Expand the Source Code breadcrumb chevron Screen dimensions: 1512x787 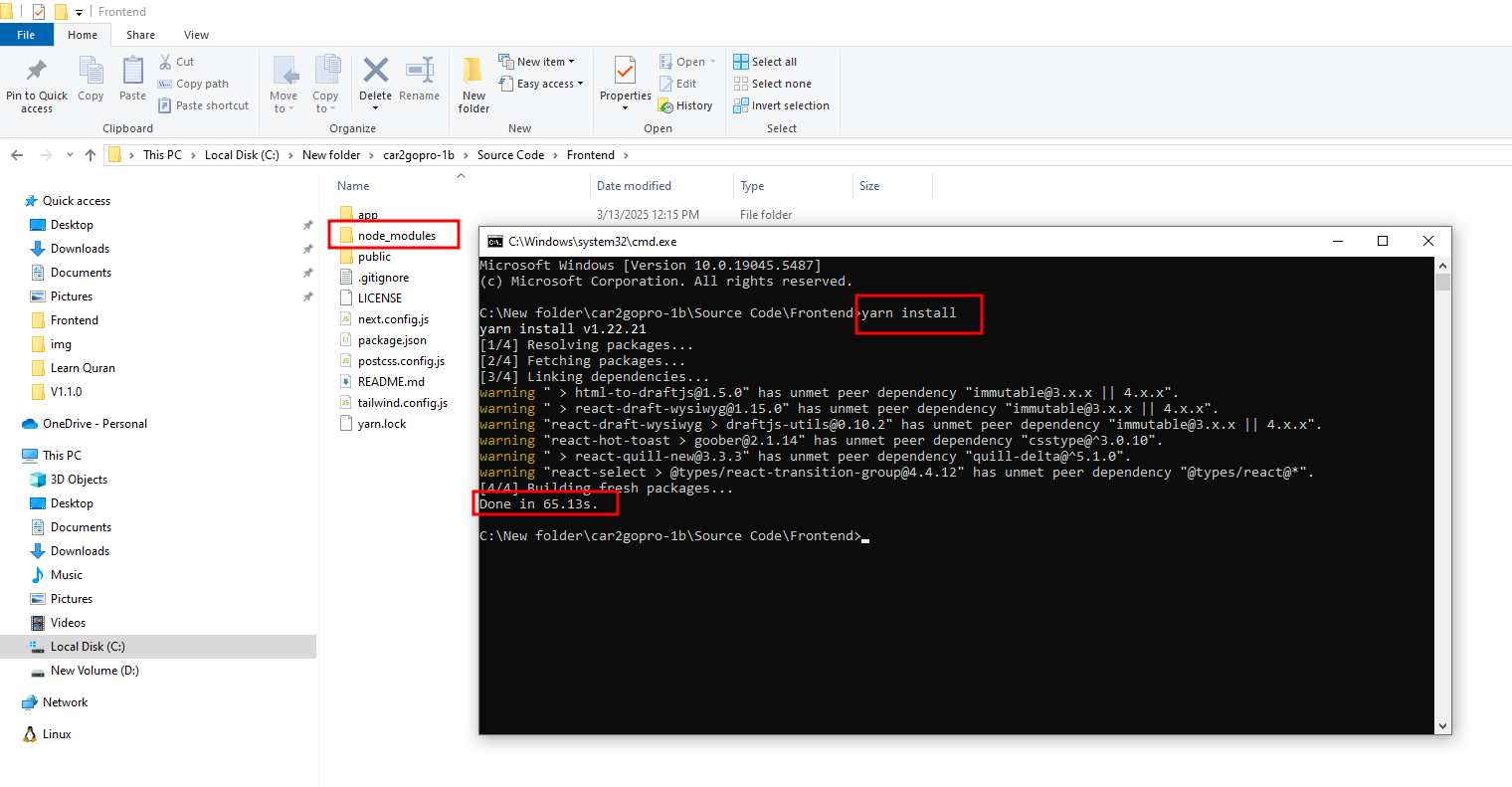click(x=556, y=155)
